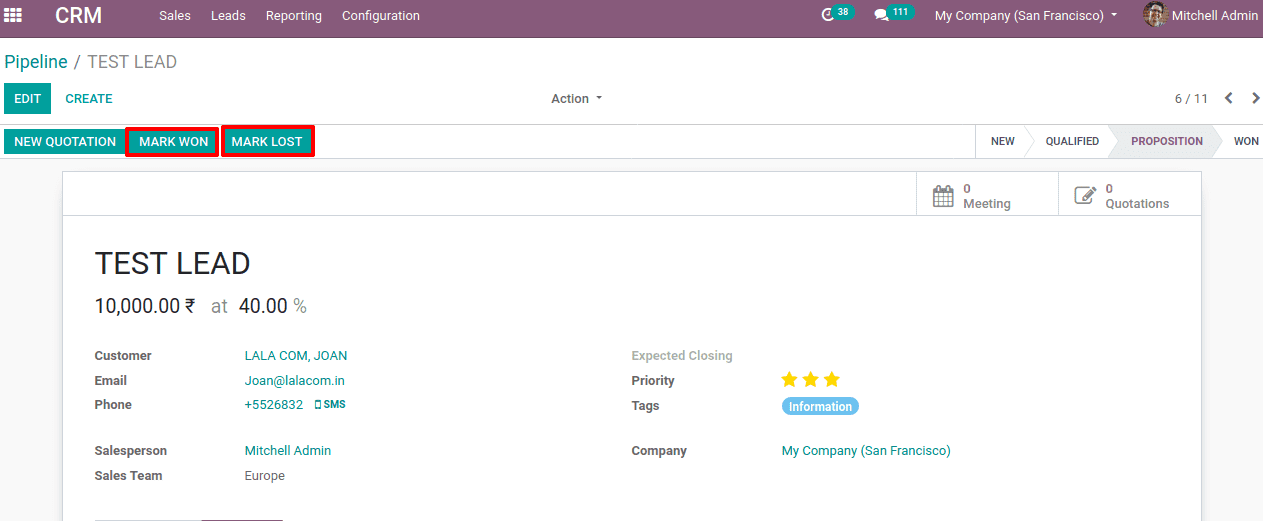The width and height of the screenshot is (1263, 521).
Task: Open the Configuration menu
Action: point(381,16)
